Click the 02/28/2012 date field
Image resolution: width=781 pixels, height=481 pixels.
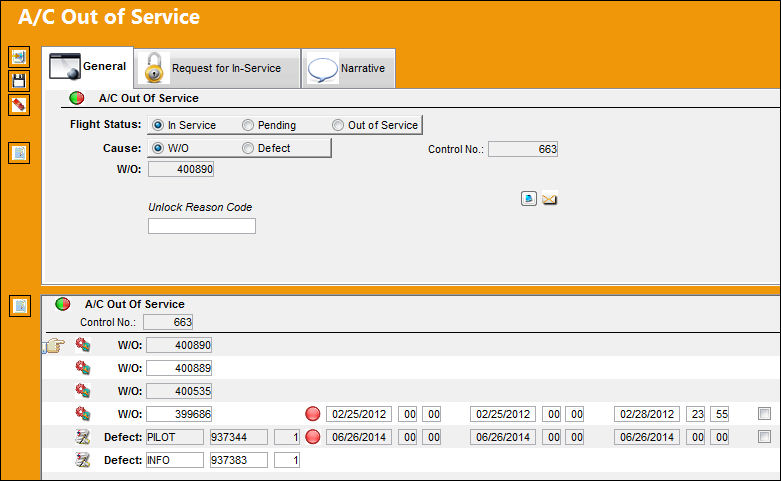647,414
